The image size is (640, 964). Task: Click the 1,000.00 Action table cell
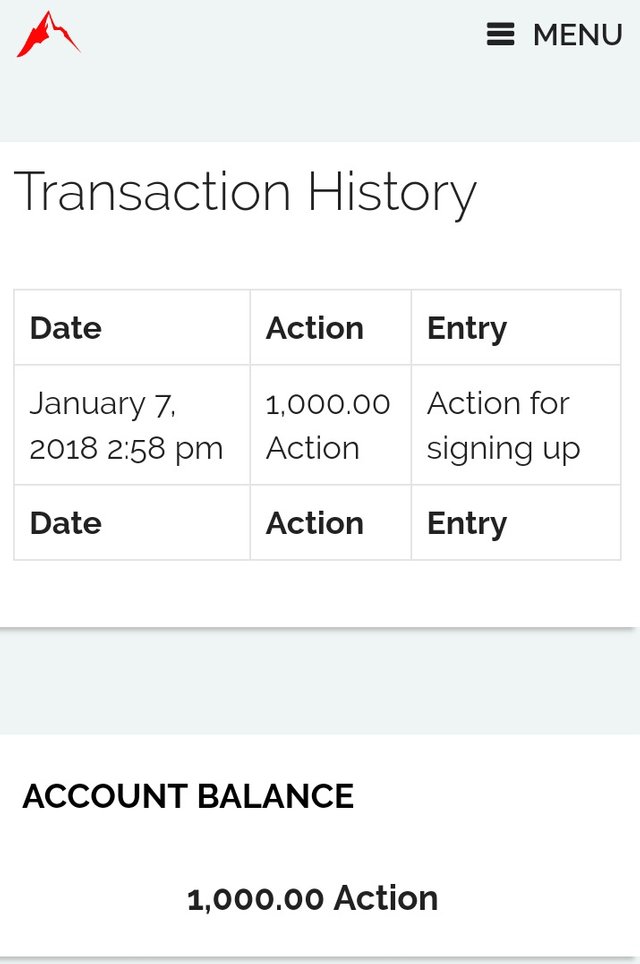328,425
